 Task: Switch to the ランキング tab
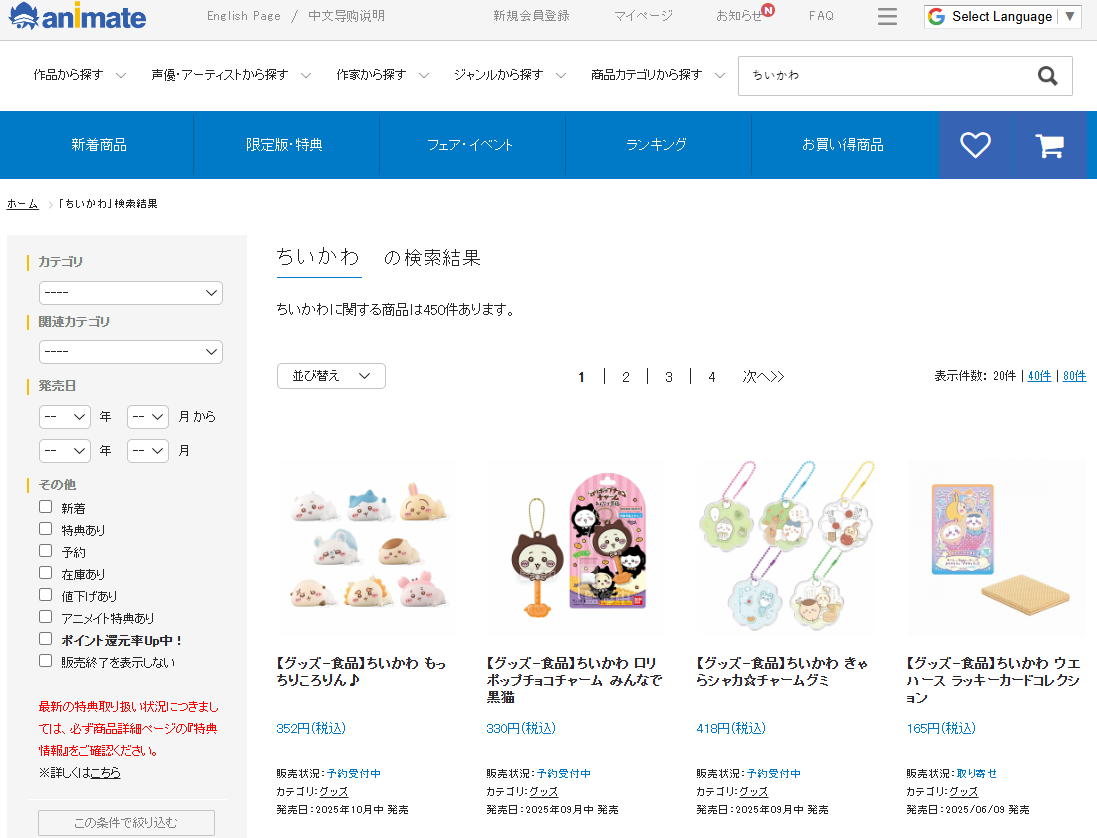[x=657, y=145]
